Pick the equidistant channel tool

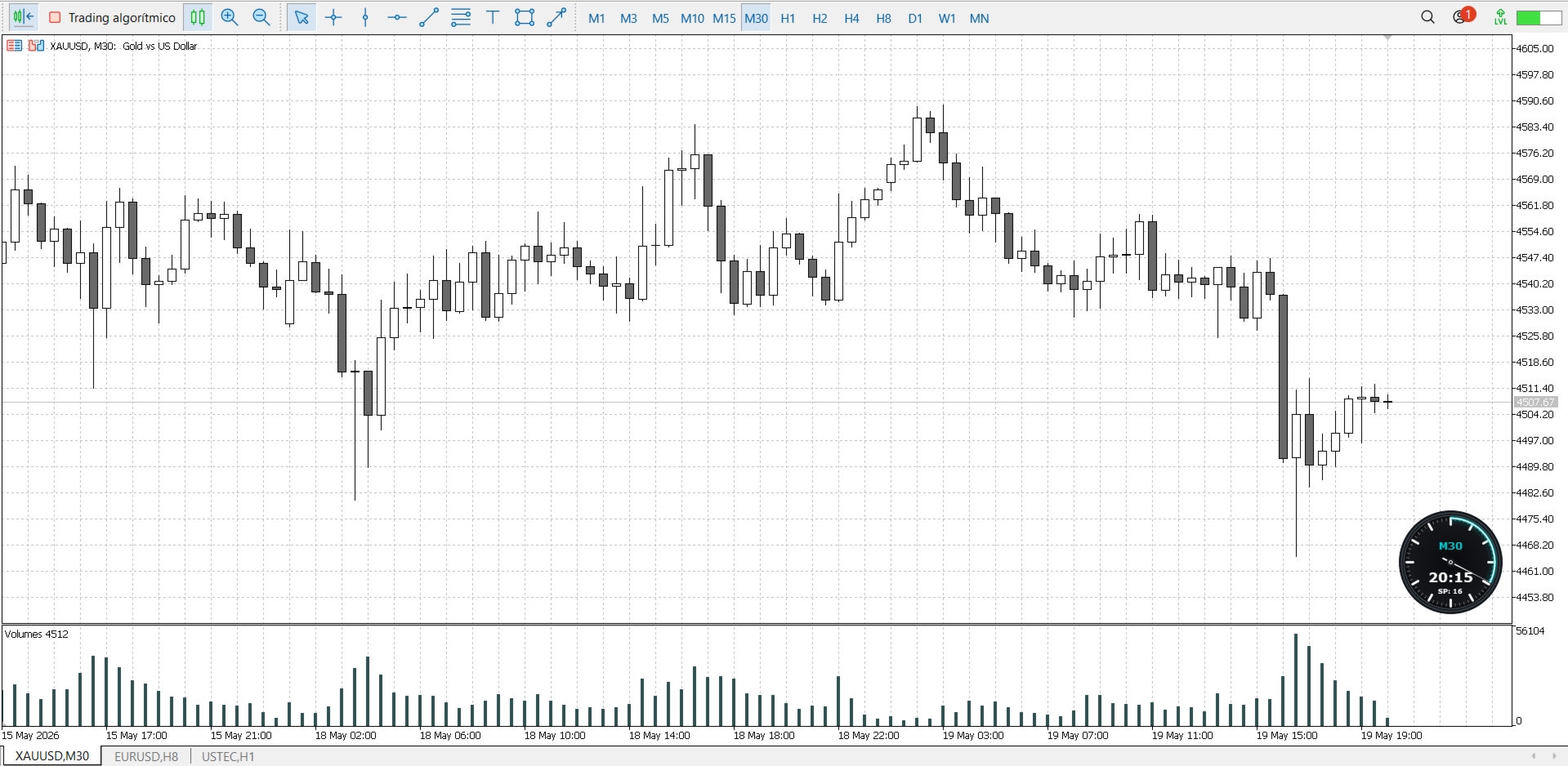tap(461, 17)
